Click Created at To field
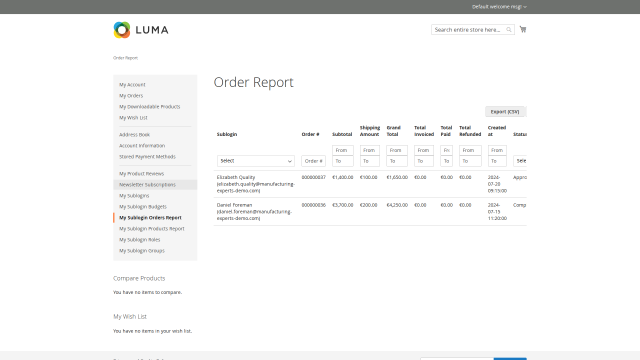This screenshot has height=360, width=640. coord(497,161)
